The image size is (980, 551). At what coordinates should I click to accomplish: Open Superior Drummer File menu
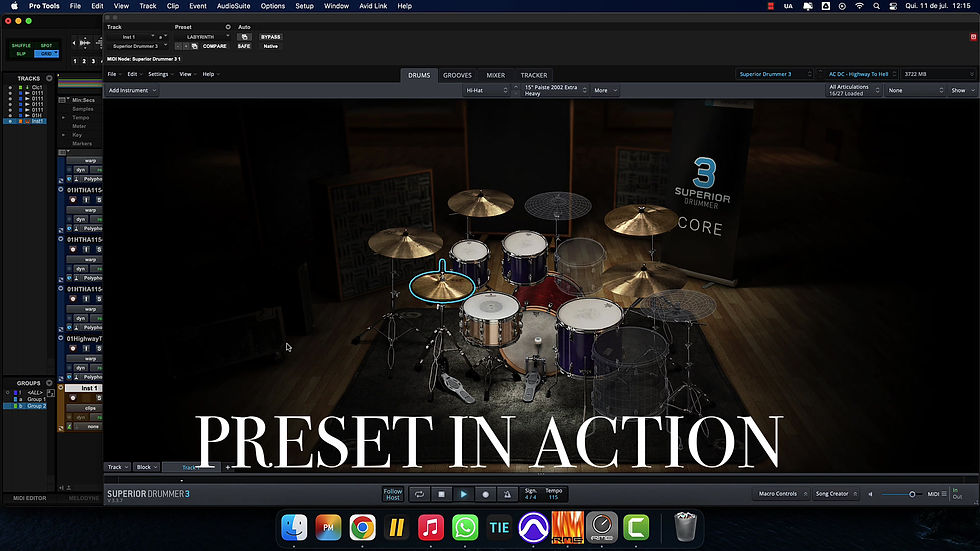(112, 74)
